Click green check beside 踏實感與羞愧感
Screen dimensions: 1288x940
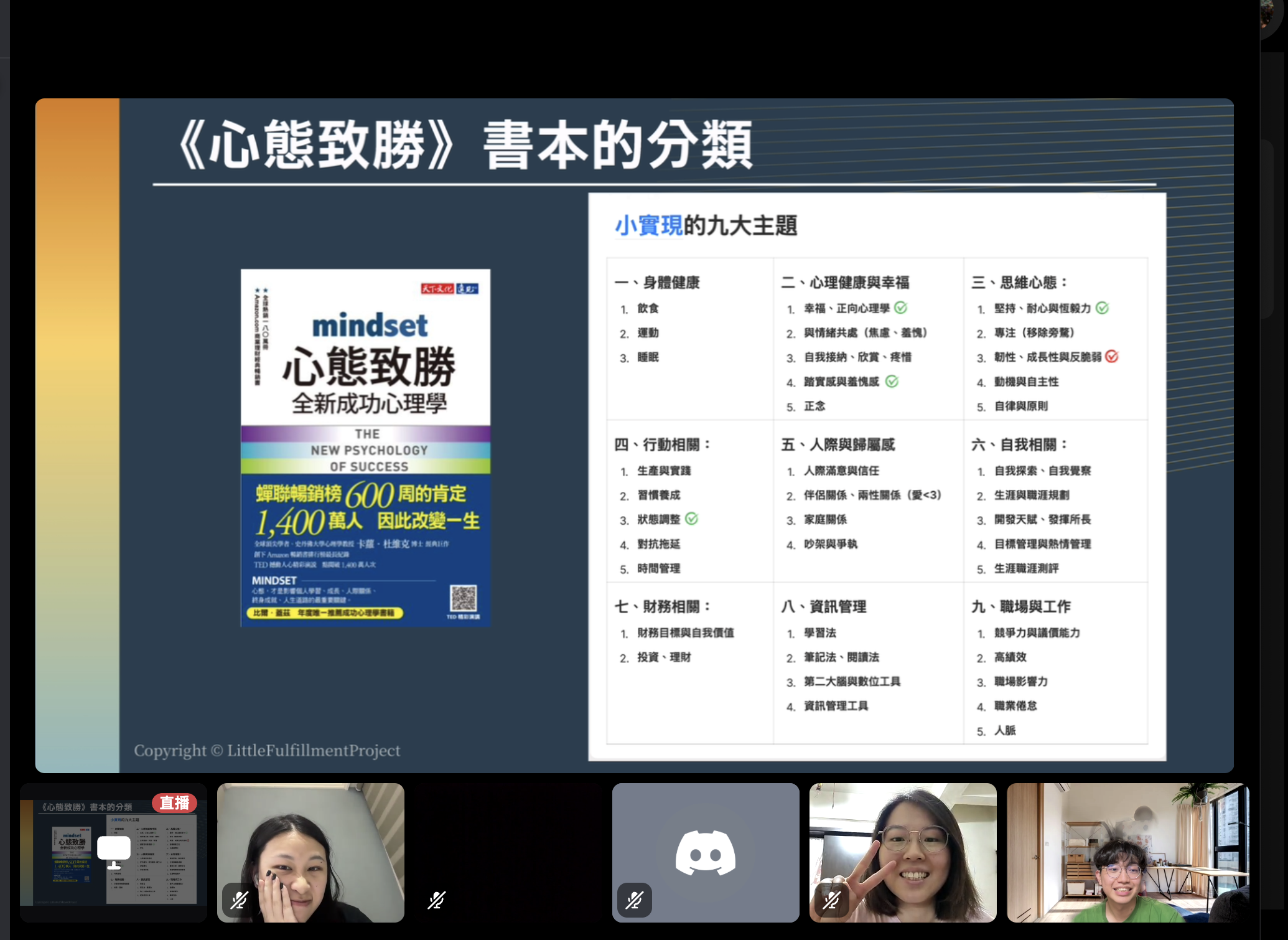tap(892, 381)
